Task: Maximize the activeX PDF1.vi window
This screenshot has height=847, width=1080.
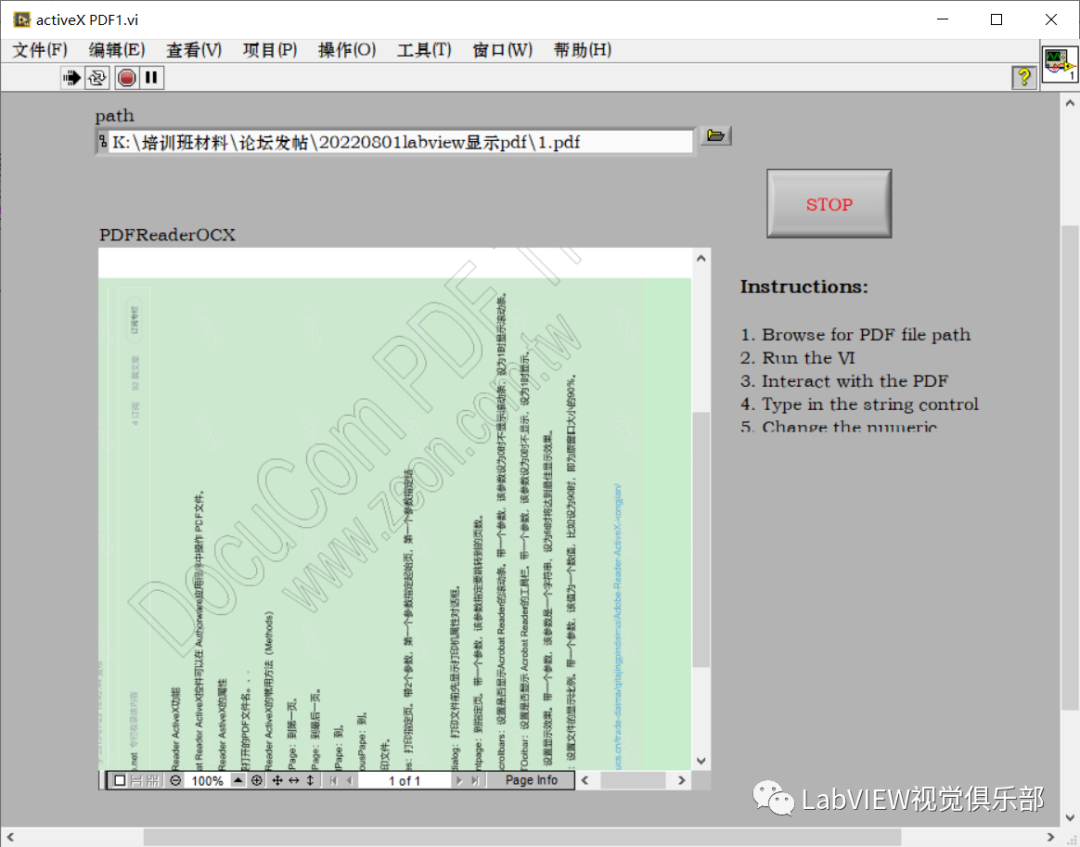Action: (x=996, y=19)
